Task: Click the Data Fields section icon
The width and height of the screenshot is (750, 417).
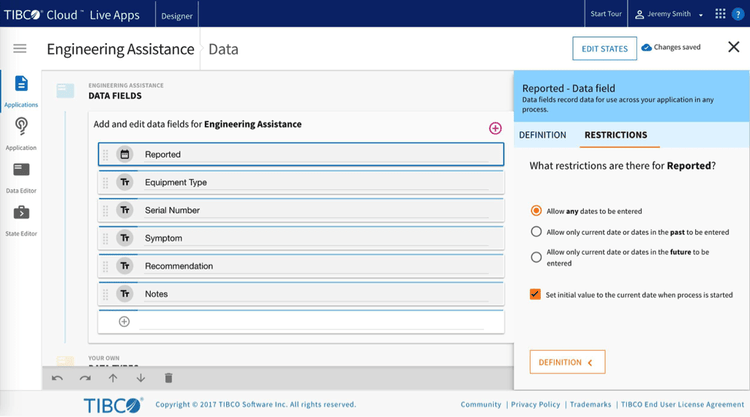Action: pos(65,90)
